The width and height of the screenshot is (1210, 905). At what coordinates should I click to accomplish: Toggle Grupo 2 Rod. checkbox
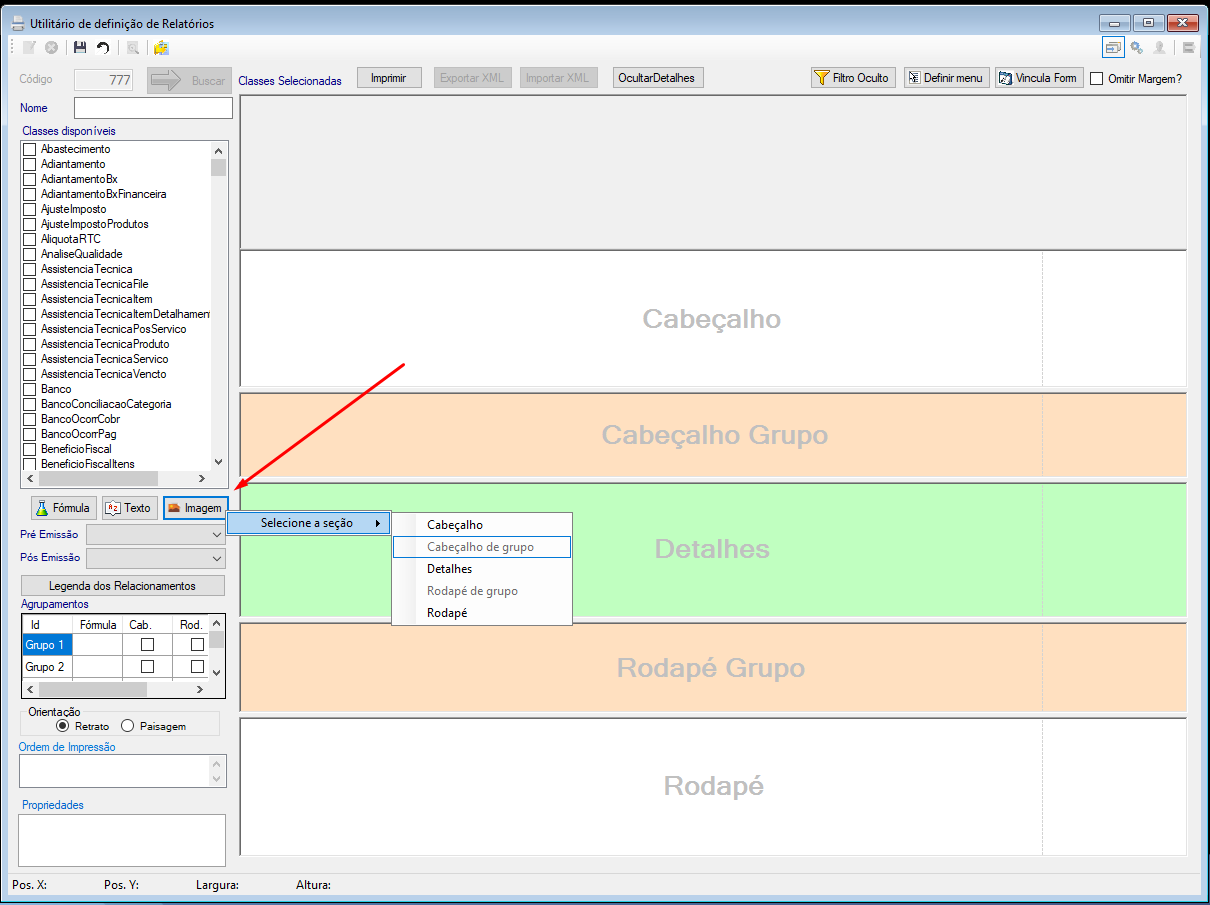197,667
